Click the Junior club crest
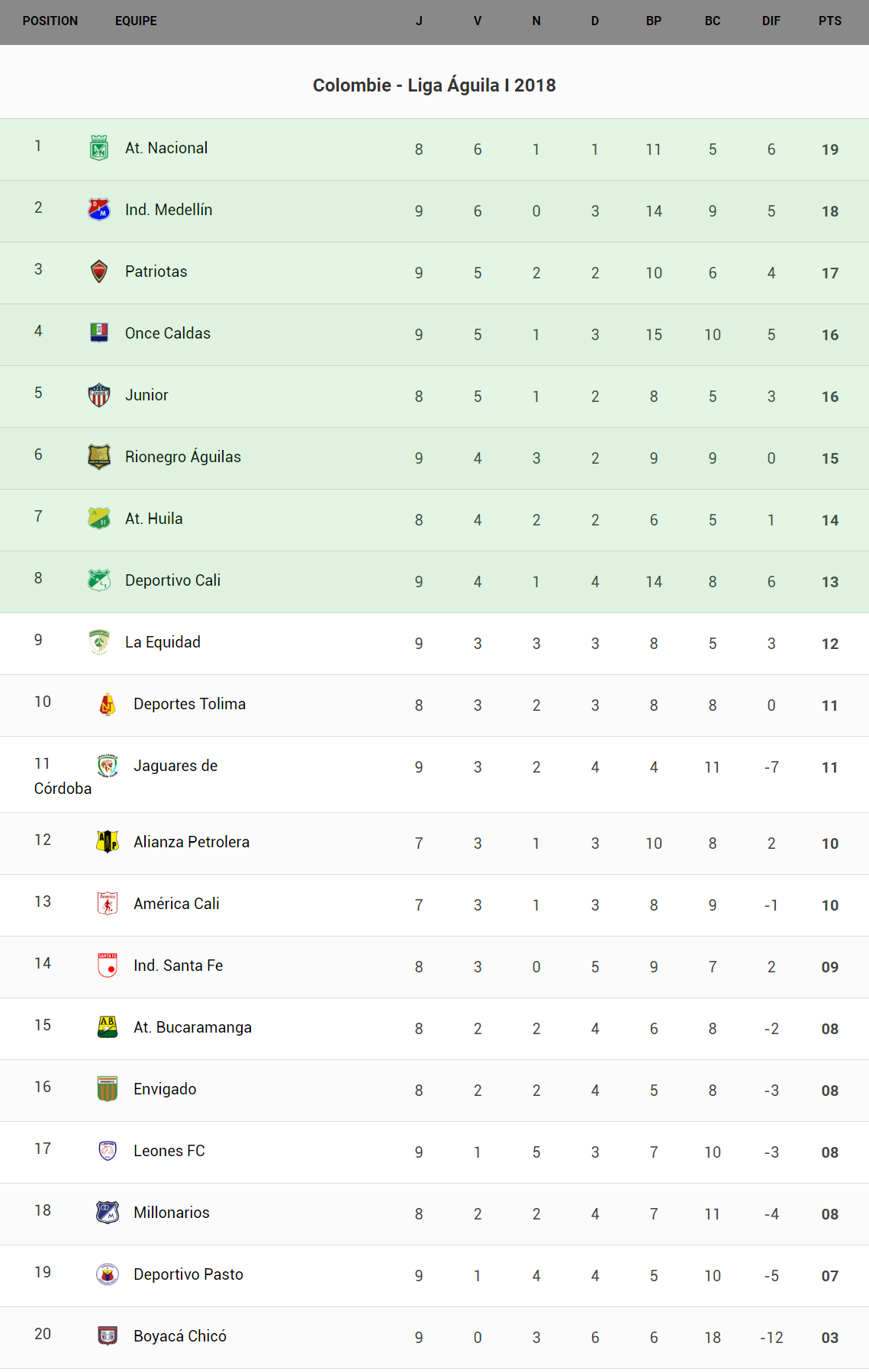 click(x=99, y=395)
